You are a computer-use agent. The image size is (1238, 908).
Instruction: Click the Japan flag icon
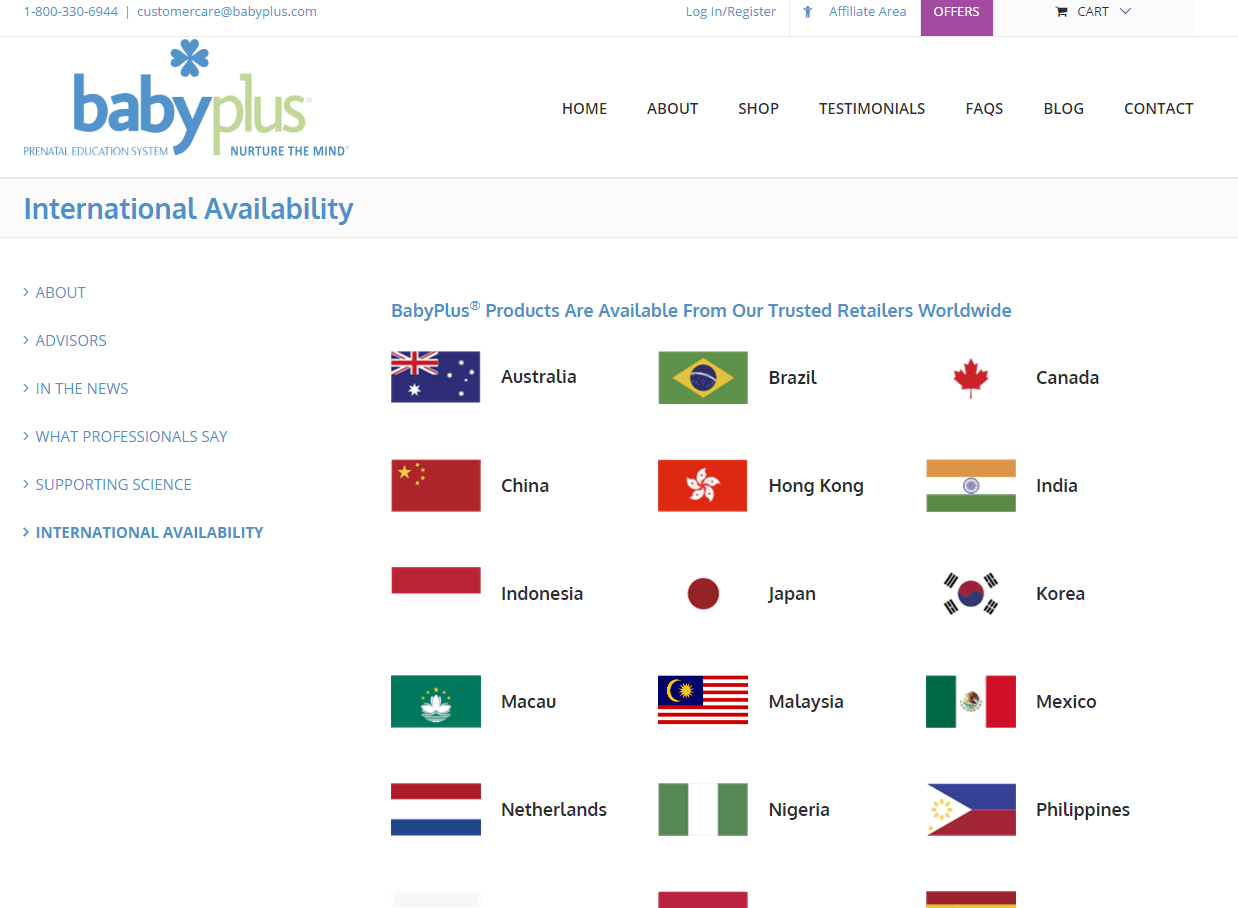tap(703, 593)
